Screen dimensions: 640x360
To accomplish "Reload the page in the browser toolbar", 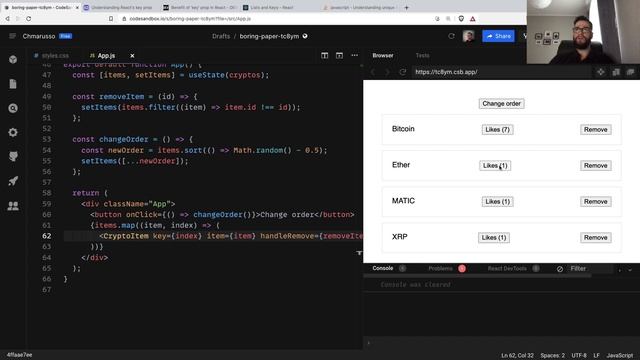I will (29, 19).
